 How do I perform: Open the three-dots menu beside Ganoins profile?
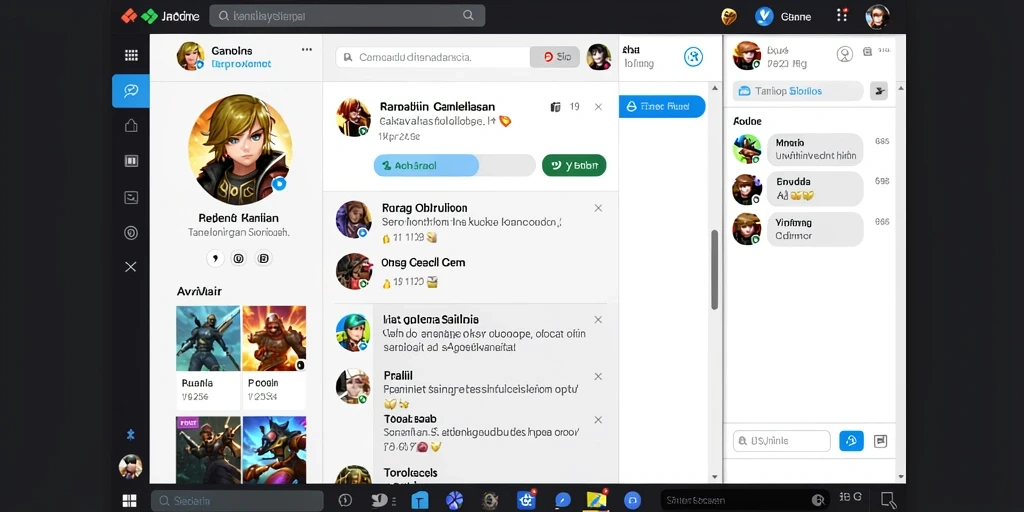(306, 50)
